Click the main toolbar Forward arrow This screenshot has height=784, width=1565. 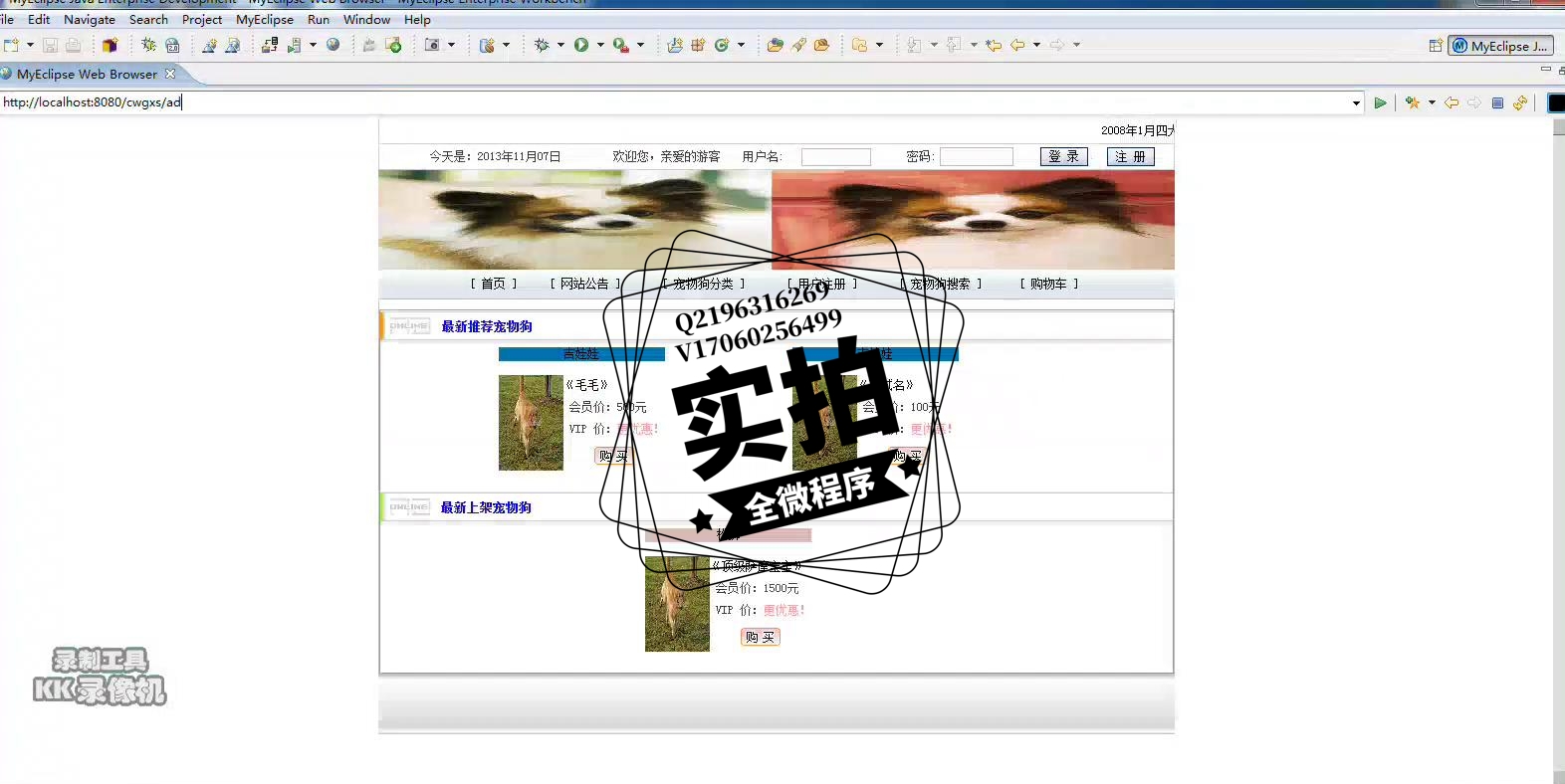coord(1057,45)
